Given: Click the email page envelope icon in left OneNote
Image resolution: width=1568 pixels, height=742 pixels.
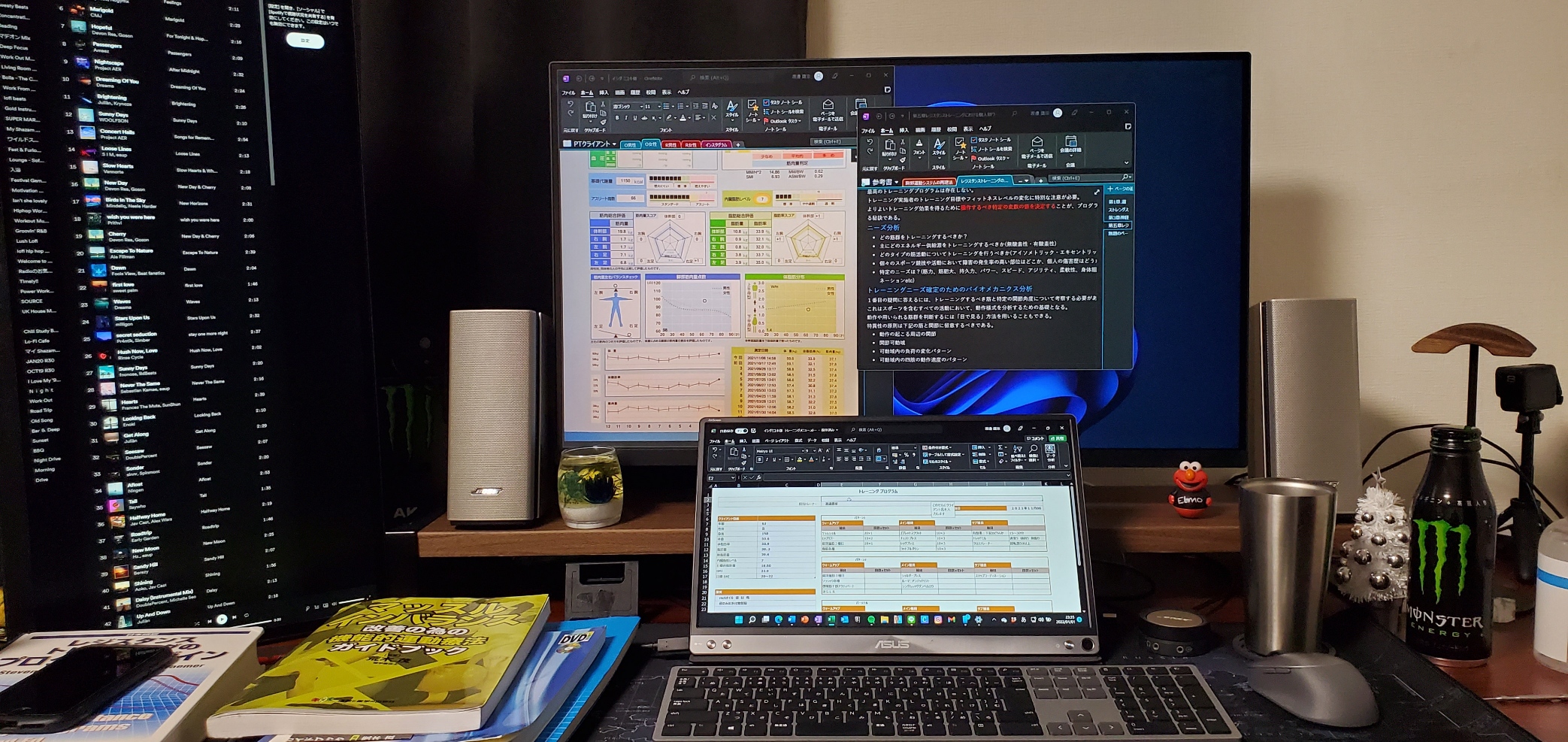Looking at the screenshot, I should (x=828, y=104).
